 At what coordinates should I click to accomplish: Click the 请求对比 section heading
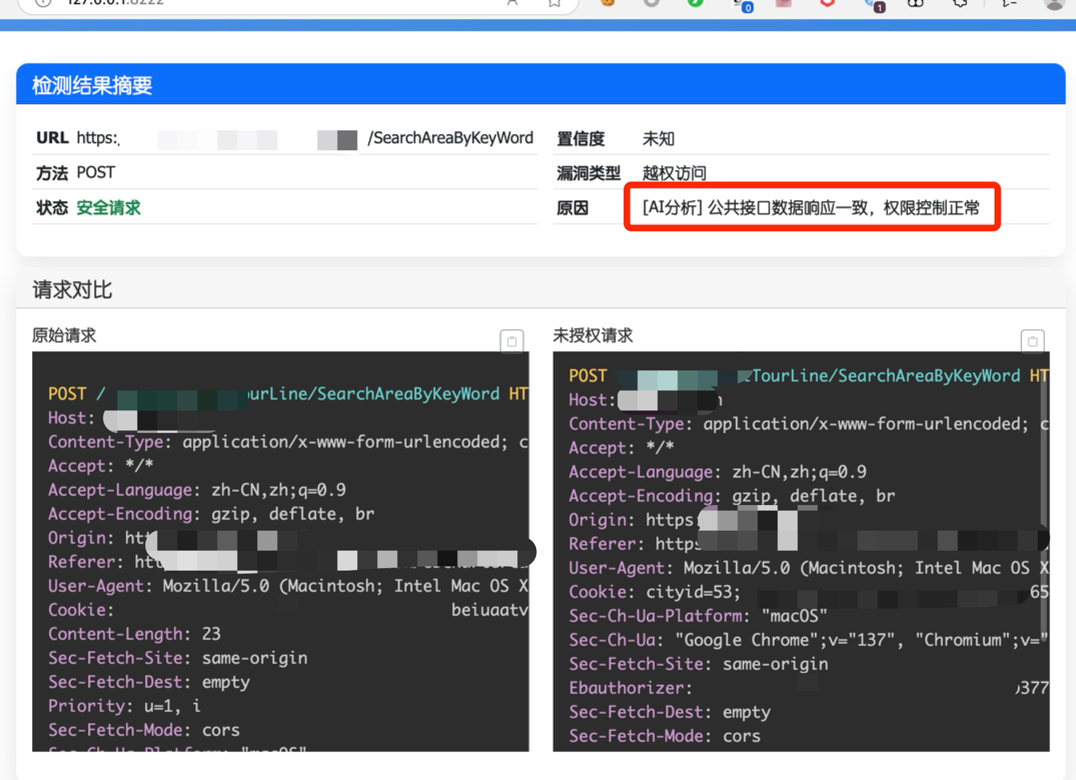coord(72,290)
